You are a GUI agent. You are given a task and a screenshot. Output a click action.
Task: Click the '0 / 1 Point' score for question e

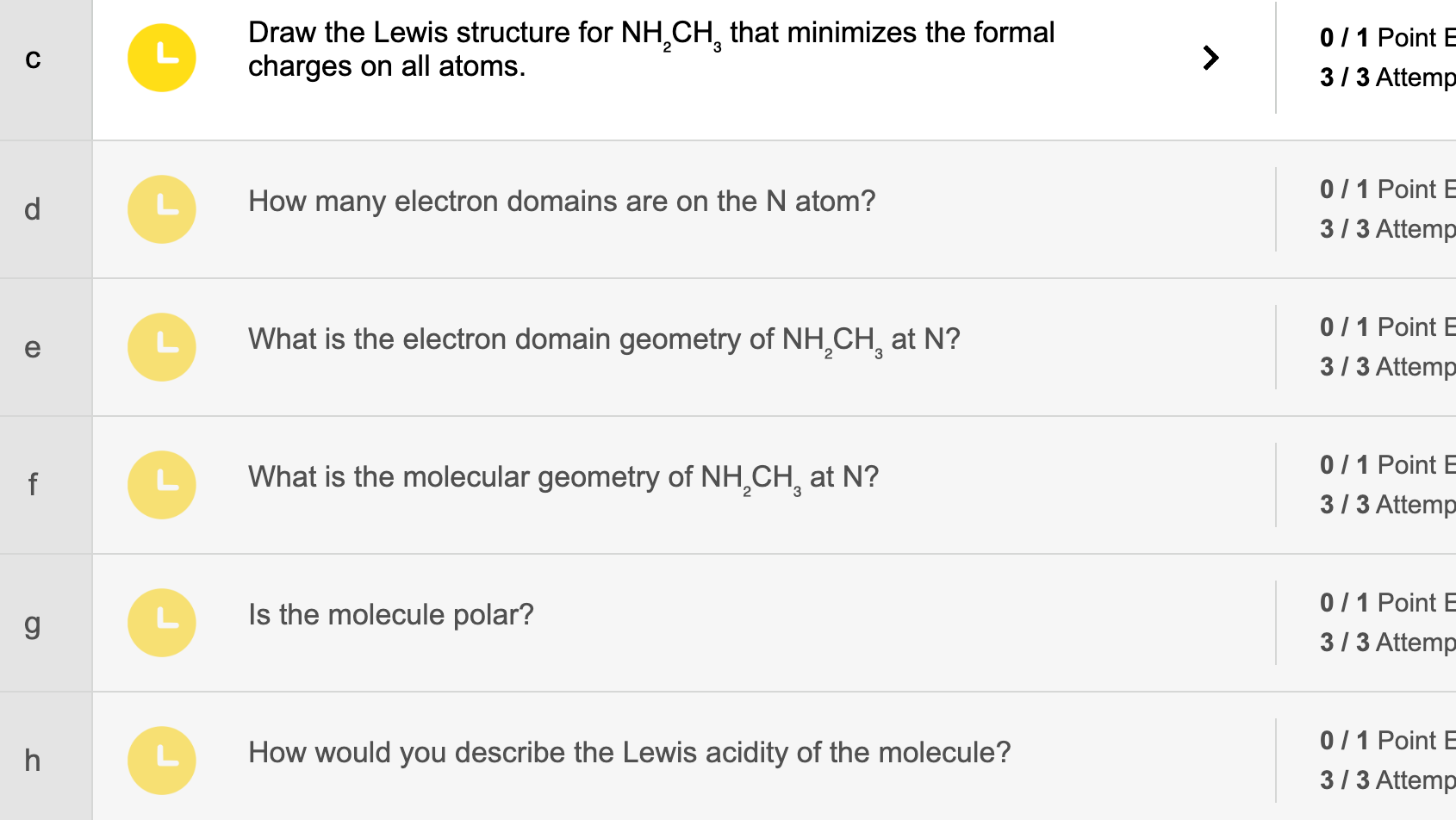[x=1377, y=326]
